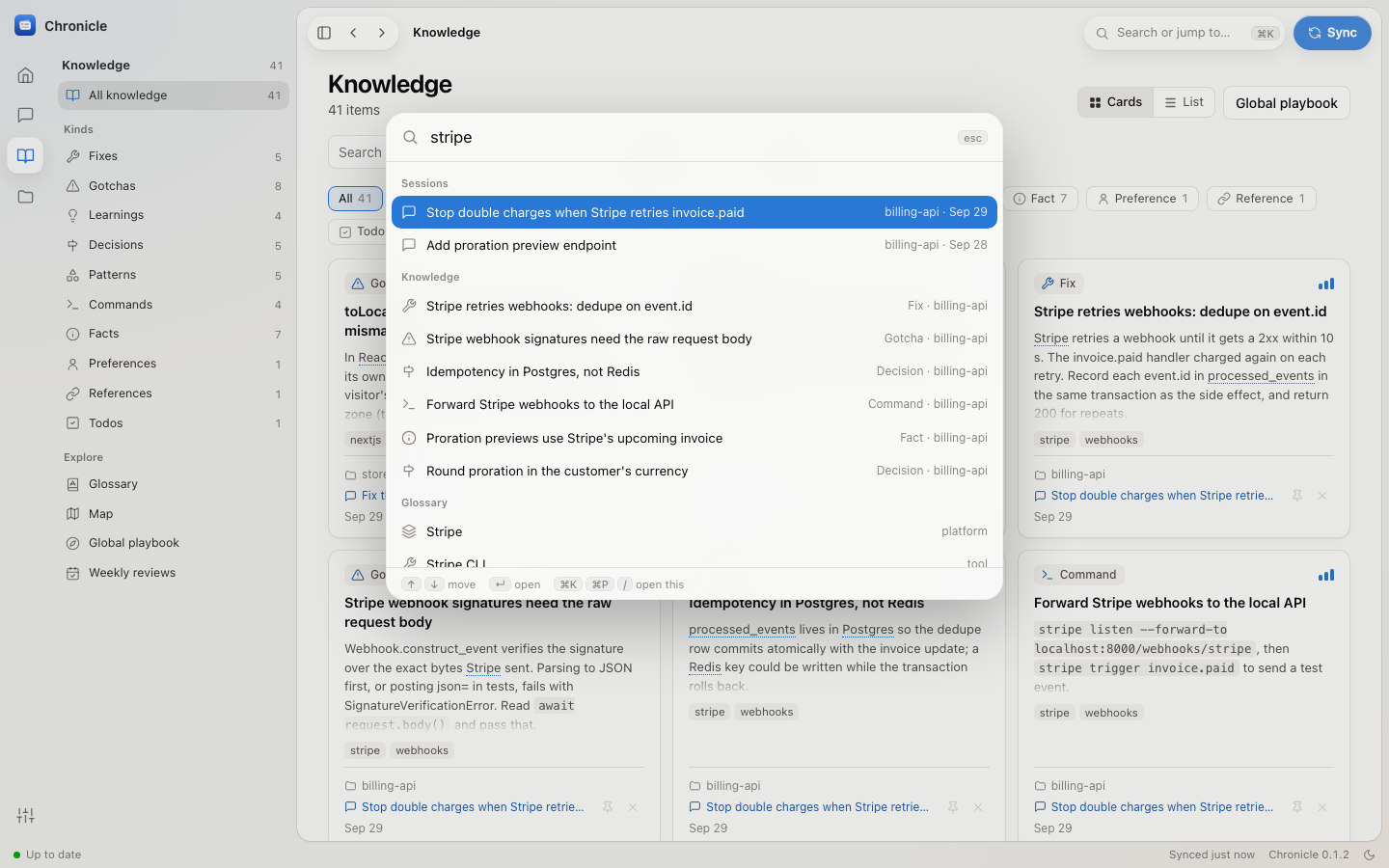Click the stripe query input in palette
The height and width of the screenshot is (868, 1389).
(x=689, y=138)
